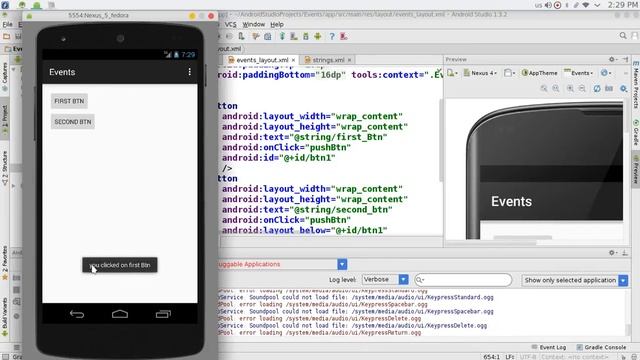Viewport: 640px width, 360px height.
Task: Open the AppTheme theme selector
Action: click(539, 73)
